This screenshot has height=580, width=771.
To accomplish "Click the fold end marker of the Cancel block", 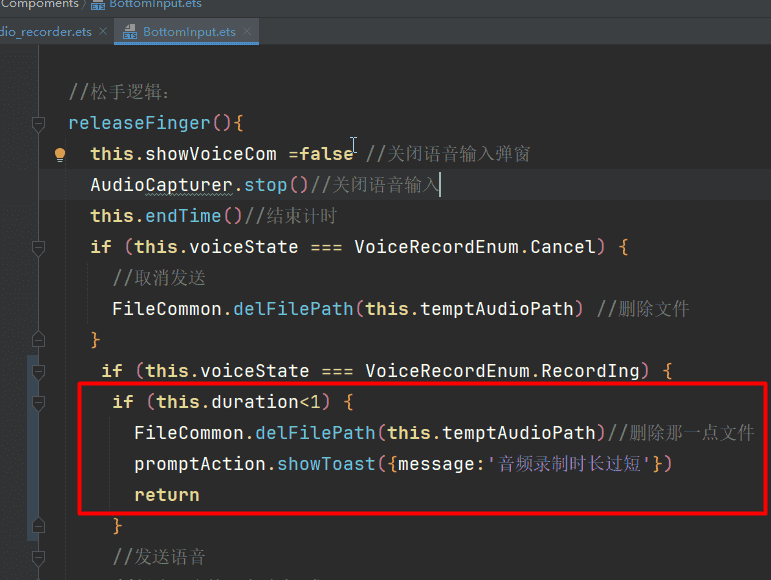I will click(38, 339).
